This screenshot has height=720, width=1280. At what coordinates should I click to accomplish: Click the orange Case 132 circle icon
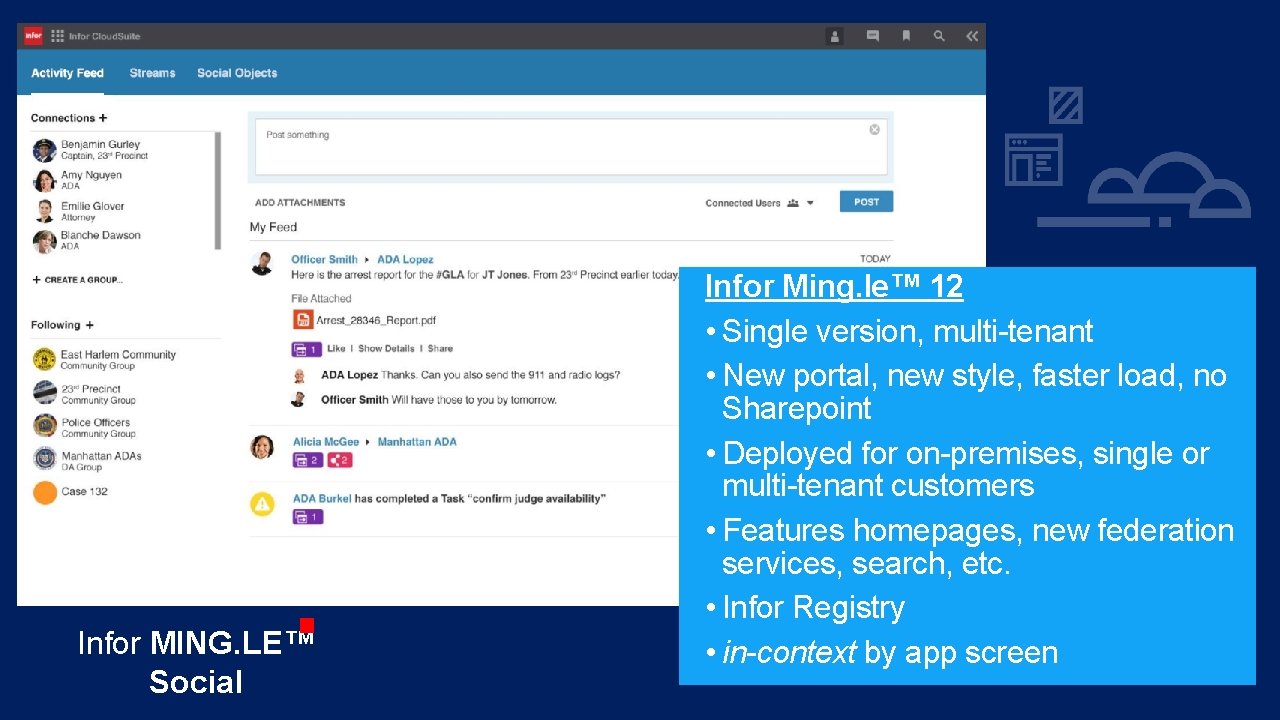pos(45,493)
